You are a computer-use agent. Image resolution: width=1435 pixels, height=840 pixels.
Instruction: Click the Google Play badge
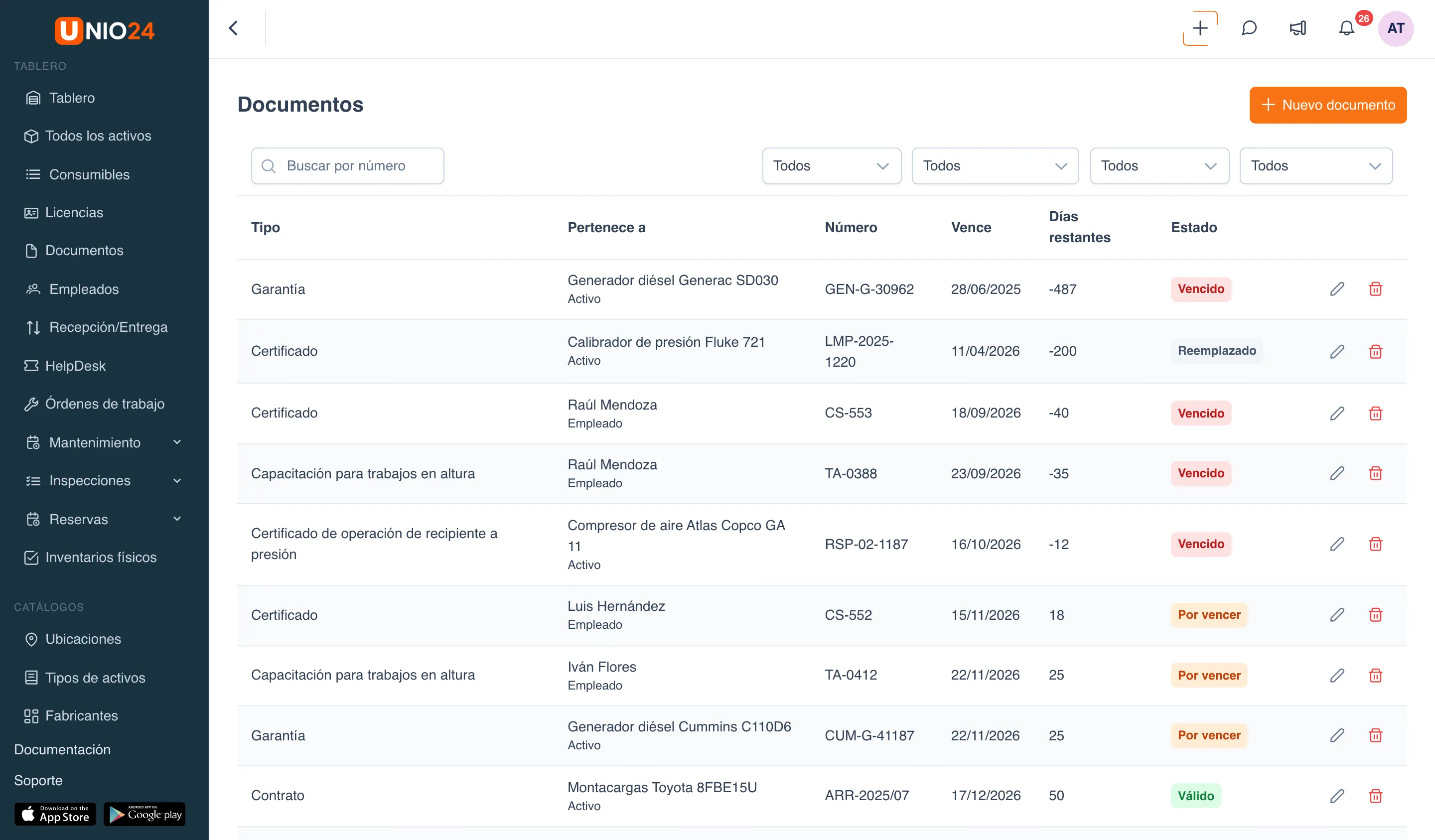pyautogui.click(x=144, y=815)
